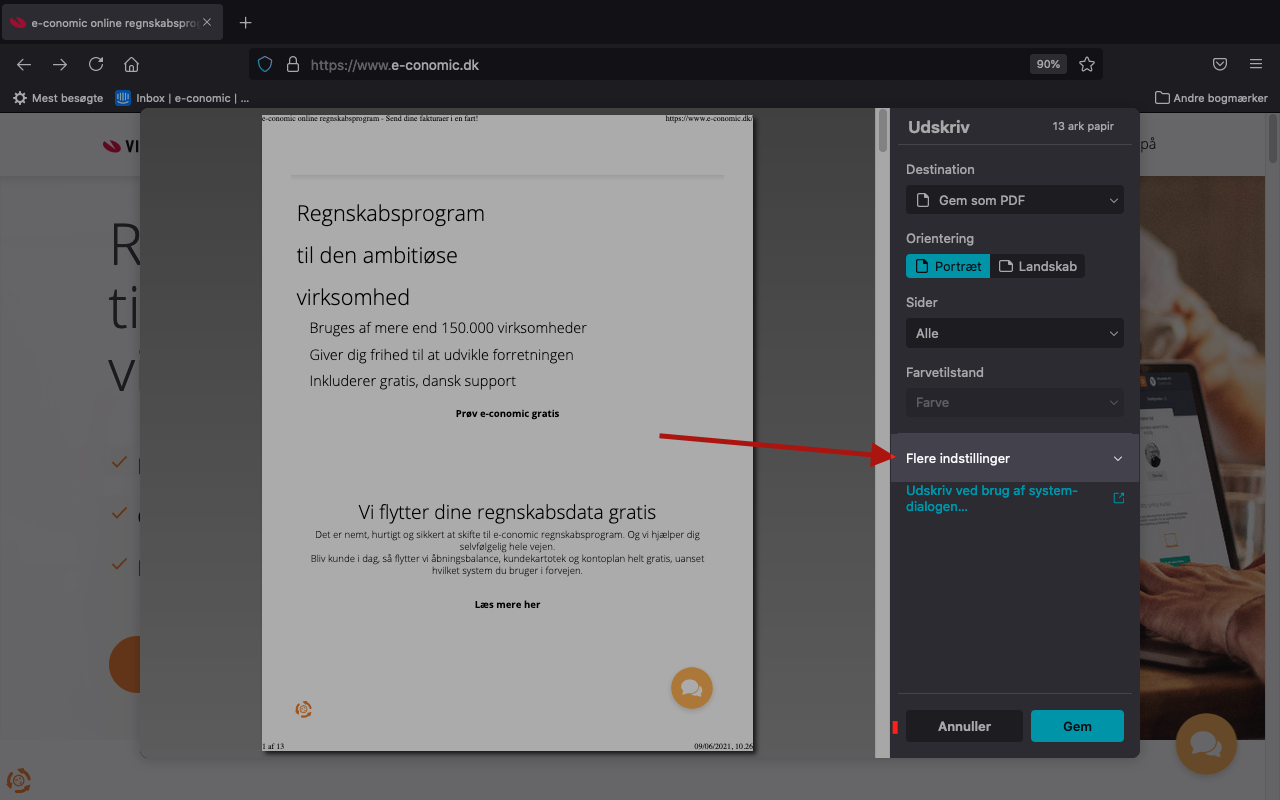
Task: Click the Annuller button
Action: coord(964,726)
